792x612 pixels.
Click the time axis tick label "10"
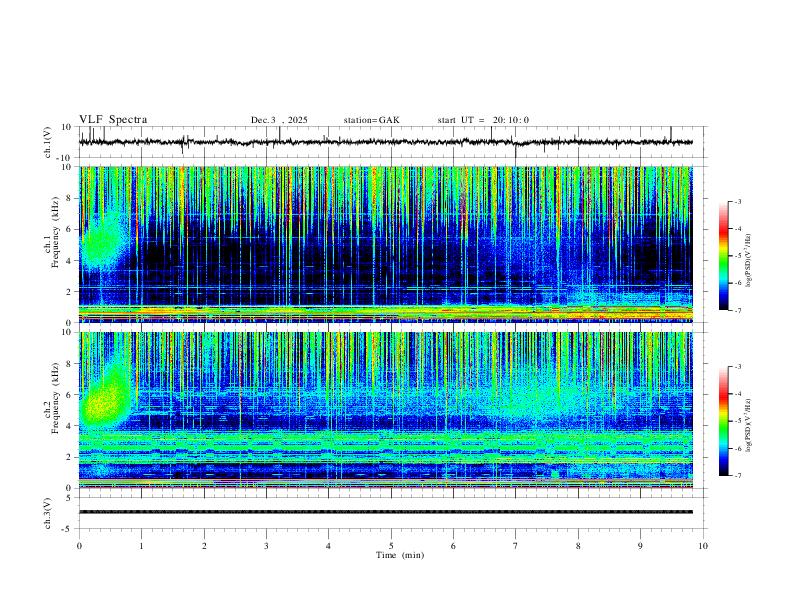pyautogui.click(x=703, y=546)
